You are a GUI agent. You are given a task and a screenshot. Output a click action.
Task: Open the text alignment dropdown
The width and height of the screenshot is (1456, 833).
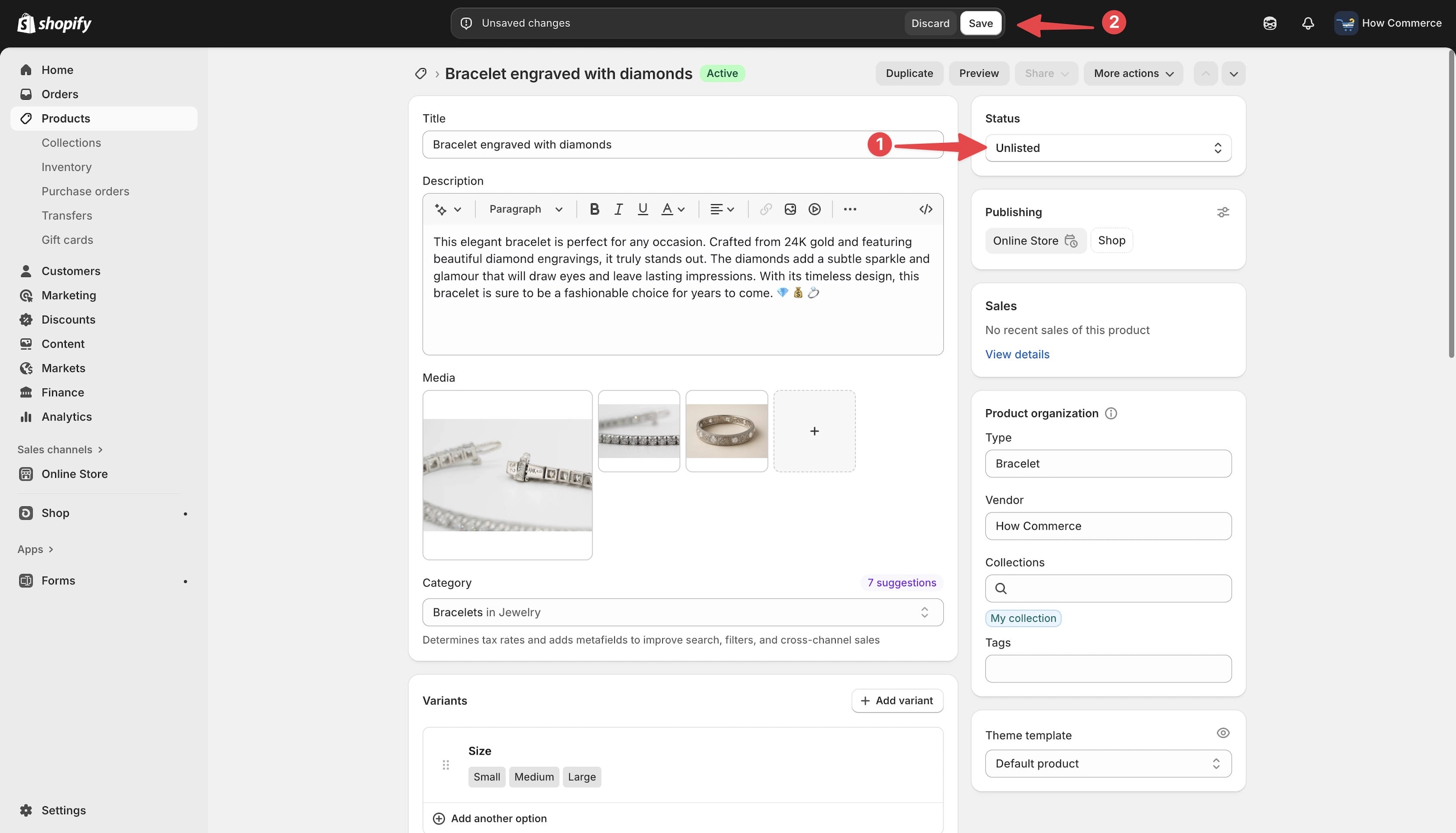tap(722, 209)
